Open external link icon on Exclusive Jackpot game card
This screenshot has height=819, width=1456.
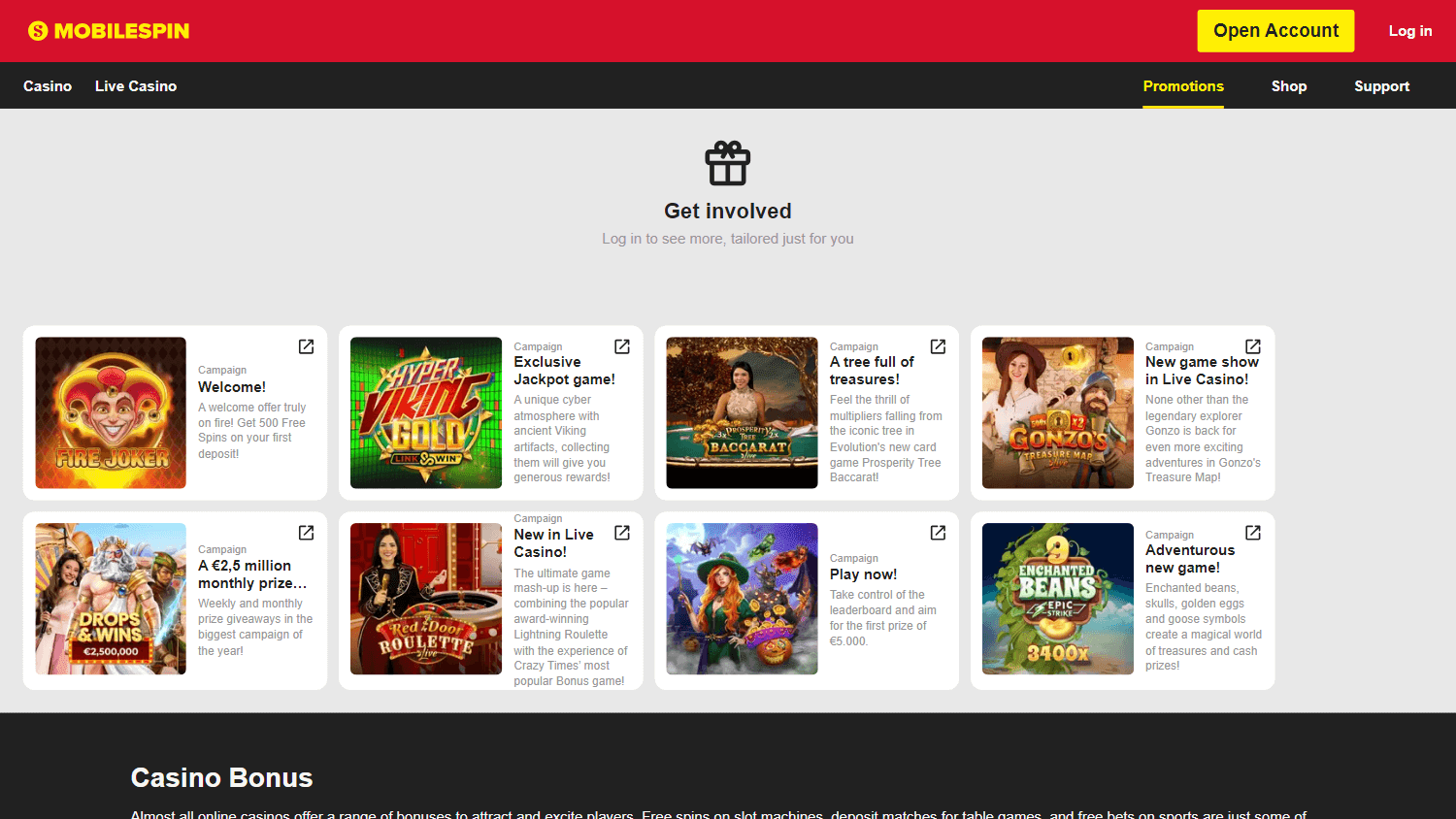(x=622, y=346)
